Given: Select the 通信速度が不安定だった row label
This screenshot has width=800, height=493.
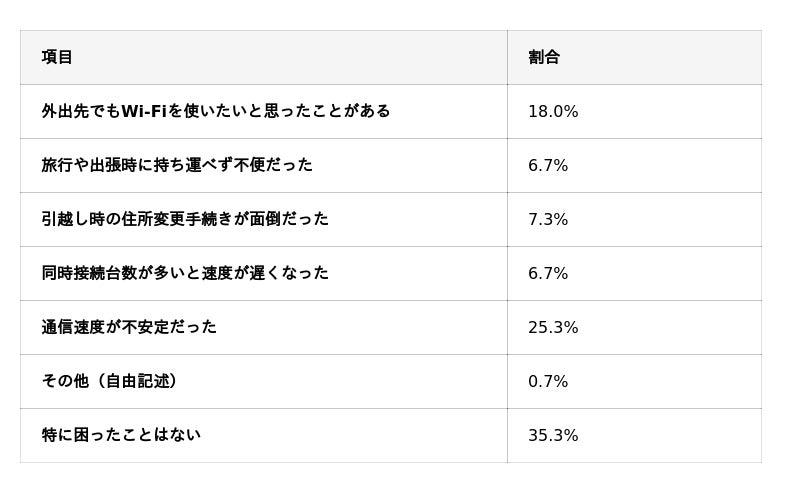Looking at the screenshot, I should click(128, 327).
